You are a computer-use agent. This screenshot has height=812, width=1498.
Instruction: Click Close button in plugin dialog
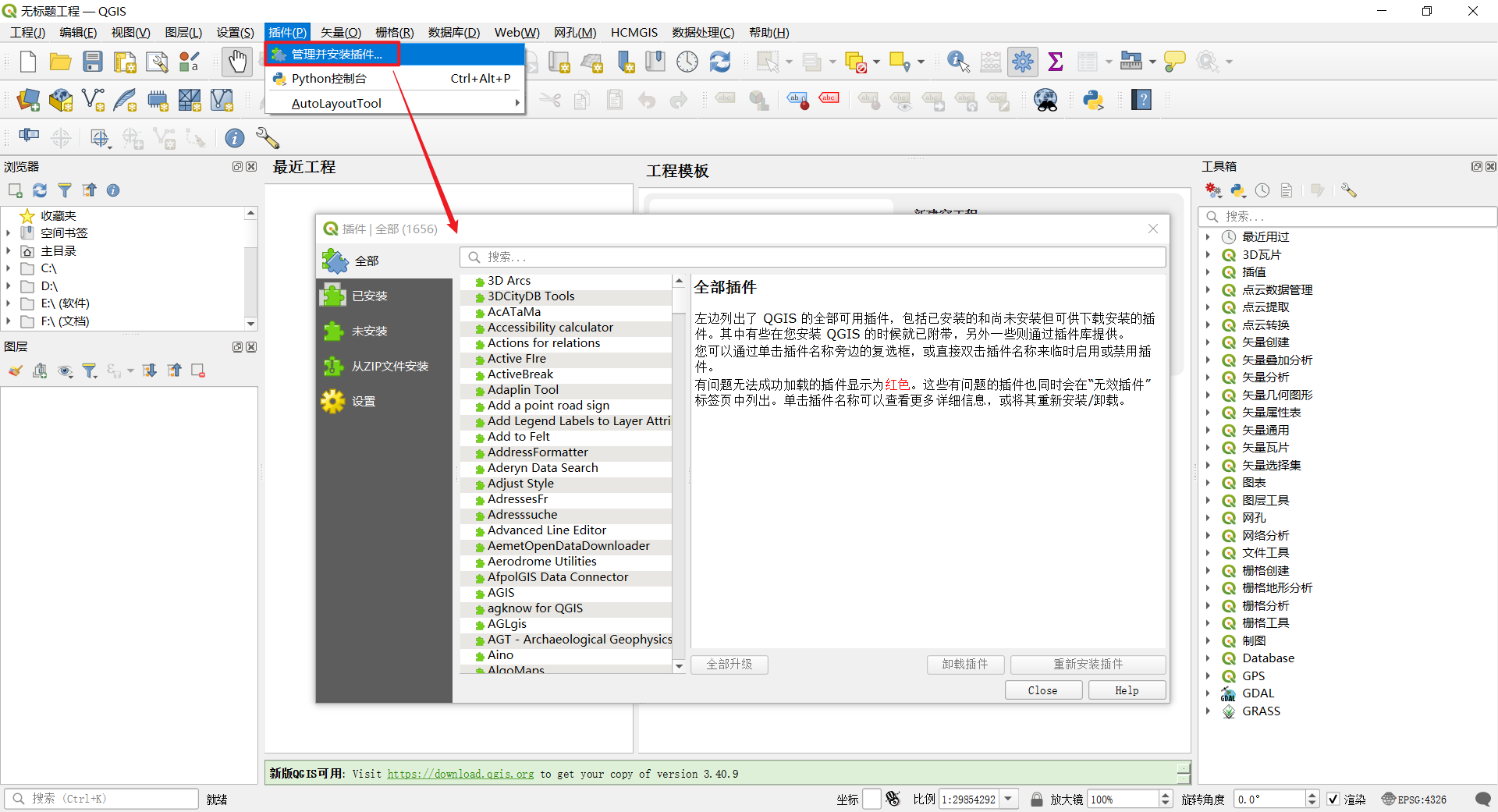coord(1043,690)
